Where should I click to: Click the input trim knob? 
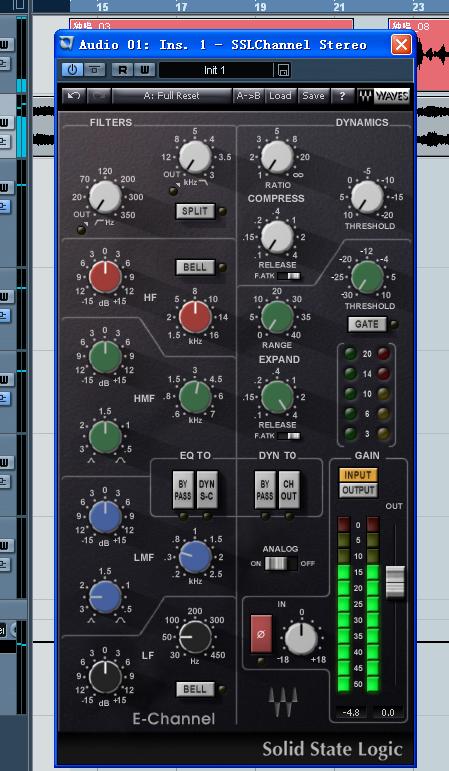click(x=301, y=638)
